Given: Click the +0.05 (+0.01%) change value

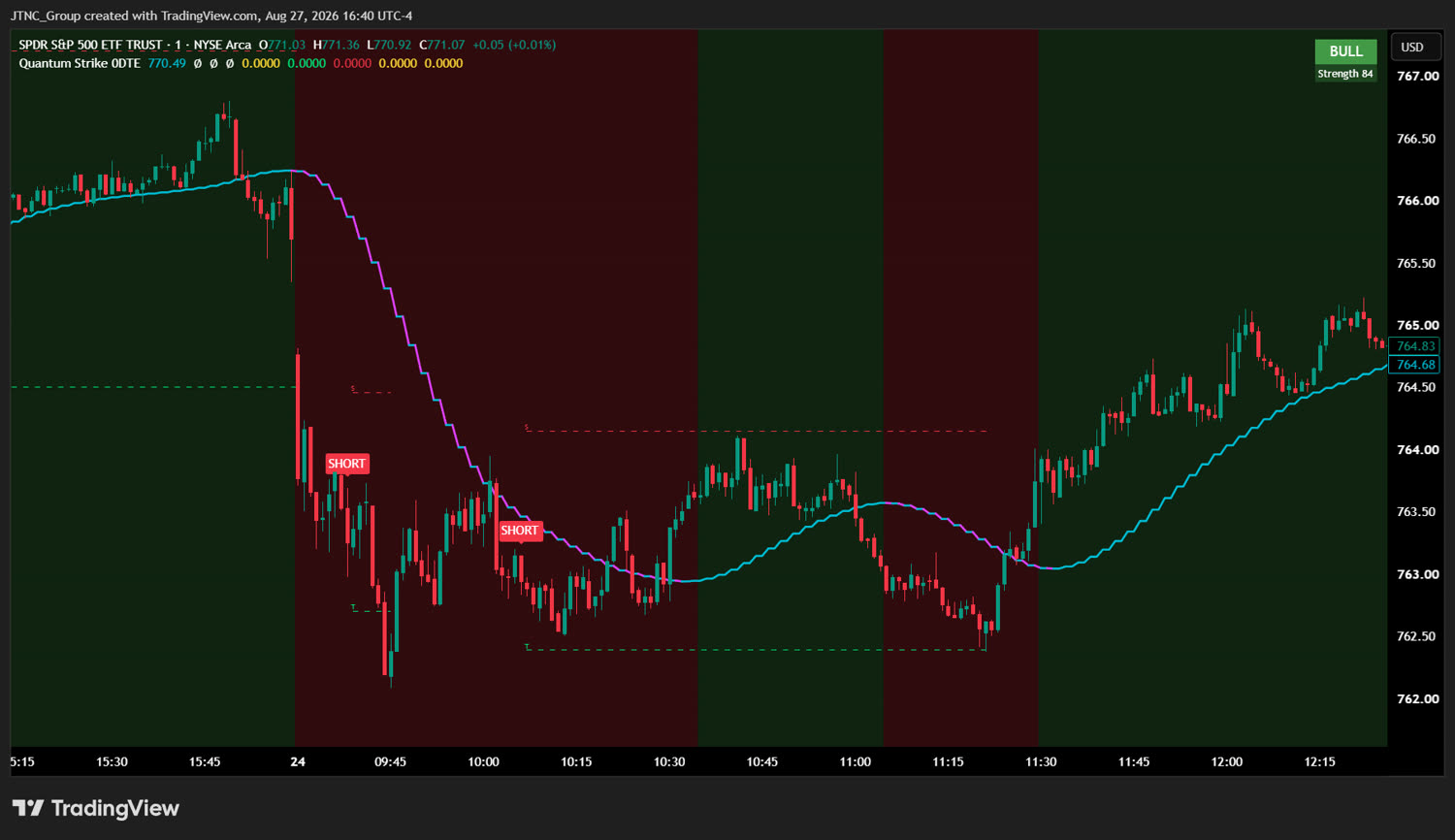Looking at the screenshot, I should (514, 45).
